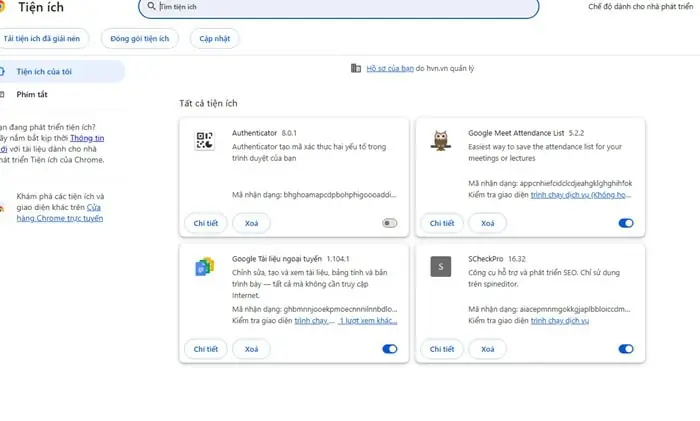The width and height of the screenshot is (700, 421).
Task: Turn off the SCheckPro extension toggle
Action: 626,349
